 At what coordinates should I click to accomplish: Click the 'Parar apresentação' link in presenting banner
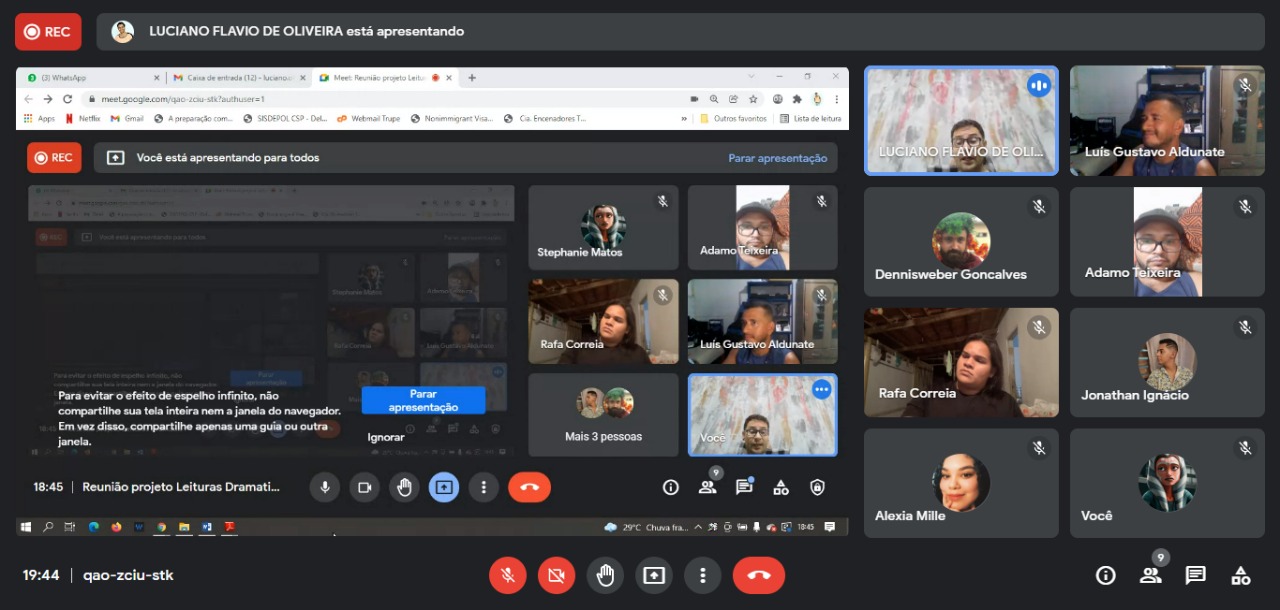pos(777,158)
